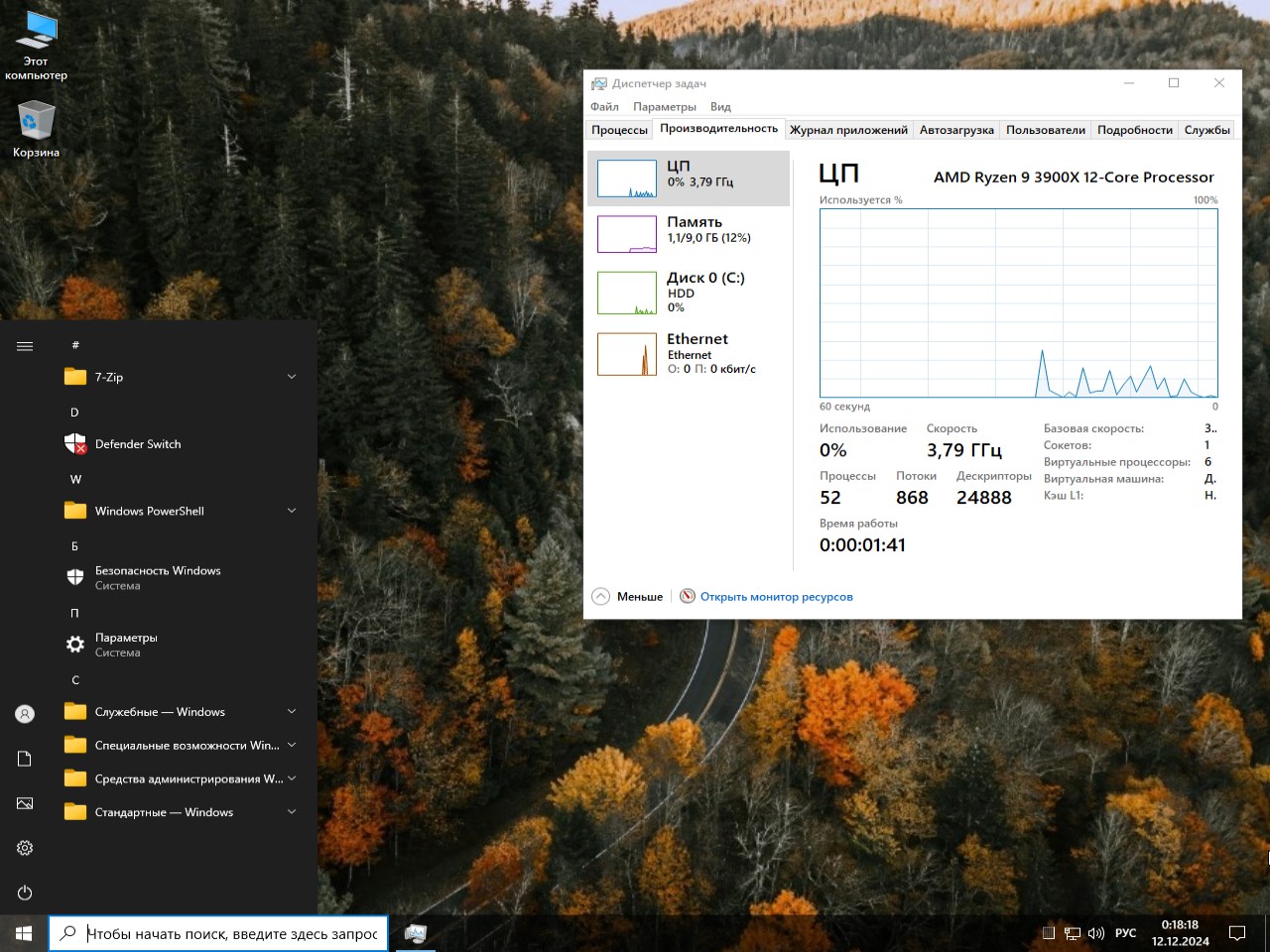The height and width of the screenshot is (952, 1270).
Task: Click the РУС language indicator
Action: point(1125,933)
